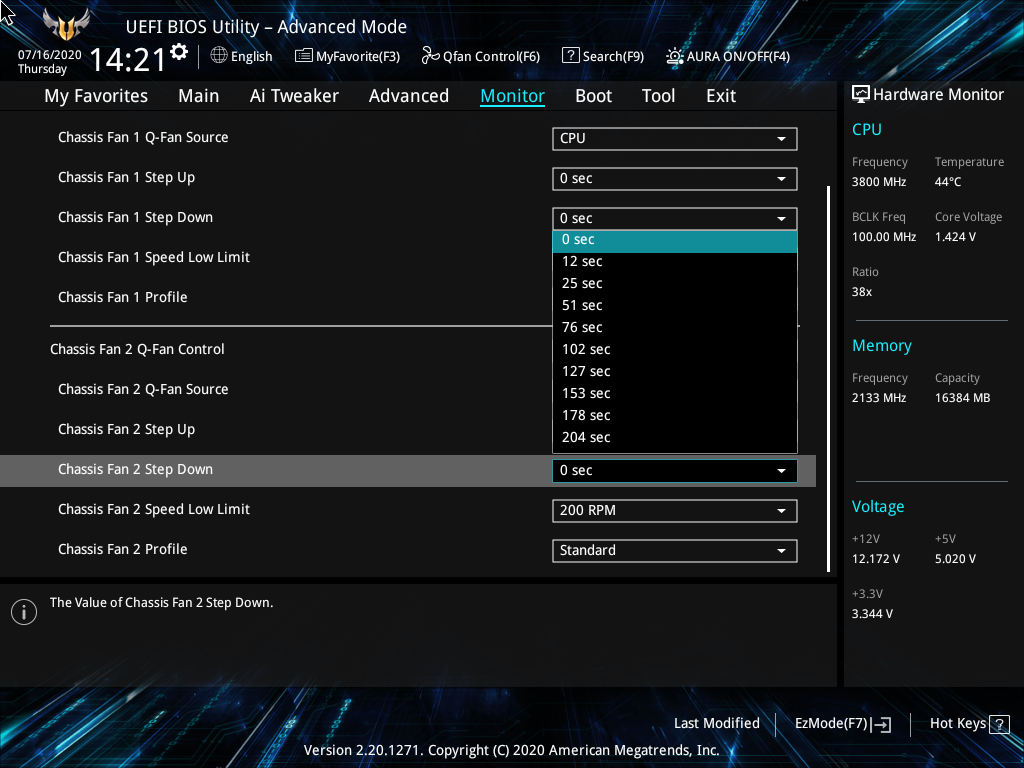Open the Ai Tweaker tab
This screenshot has width=1024, height=768.
tap(294, 96)
